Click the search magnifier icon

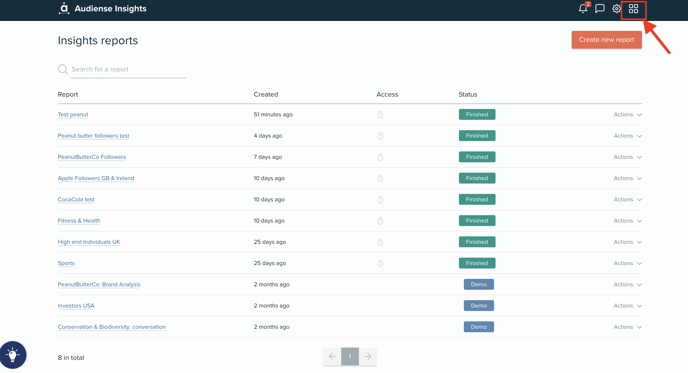tap(63, 69)
